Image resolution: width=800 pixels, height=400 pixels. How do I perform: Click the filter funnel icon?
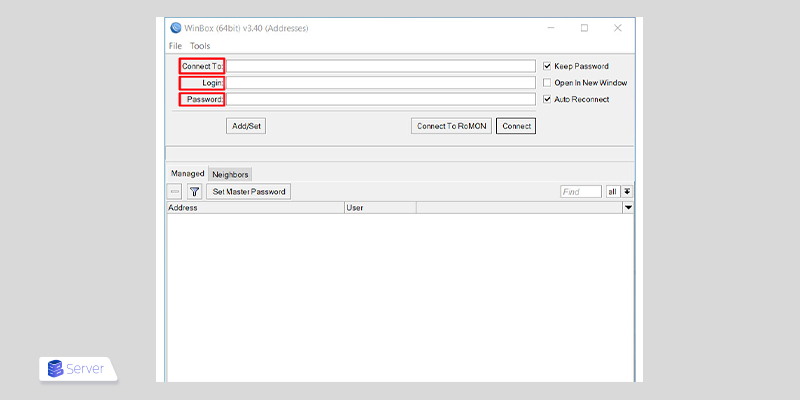194,192
